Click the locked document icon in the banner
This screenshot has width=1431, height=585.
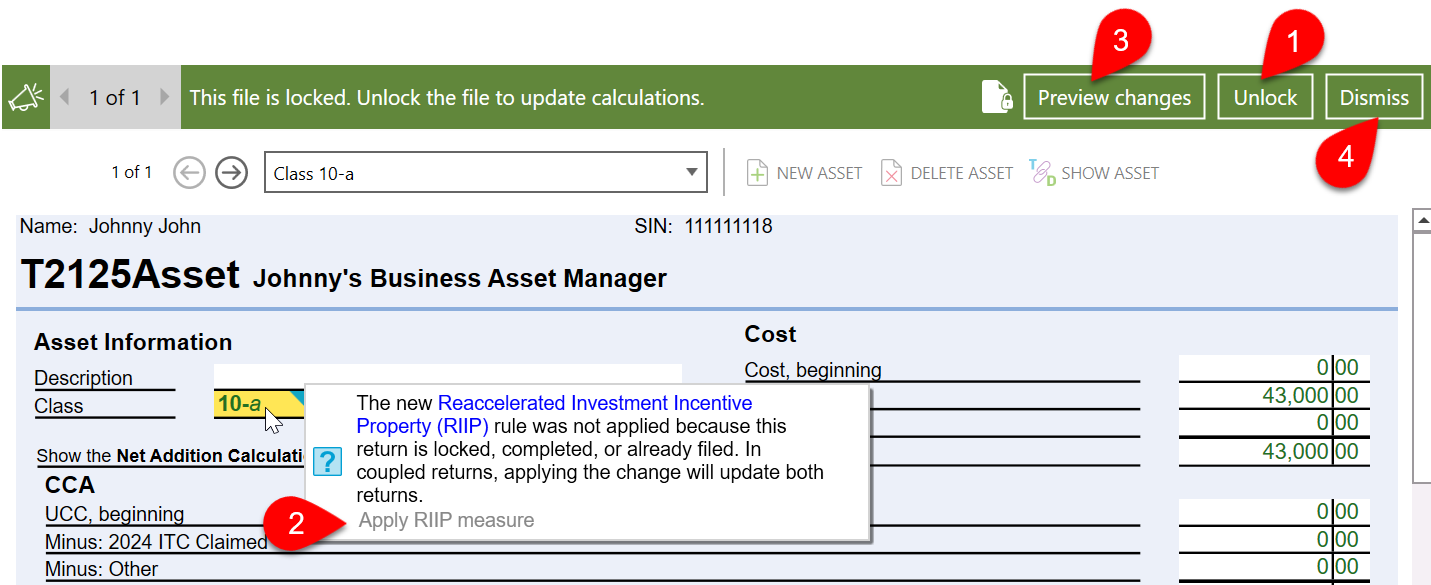pyautogui.click(x=997, y=95)
